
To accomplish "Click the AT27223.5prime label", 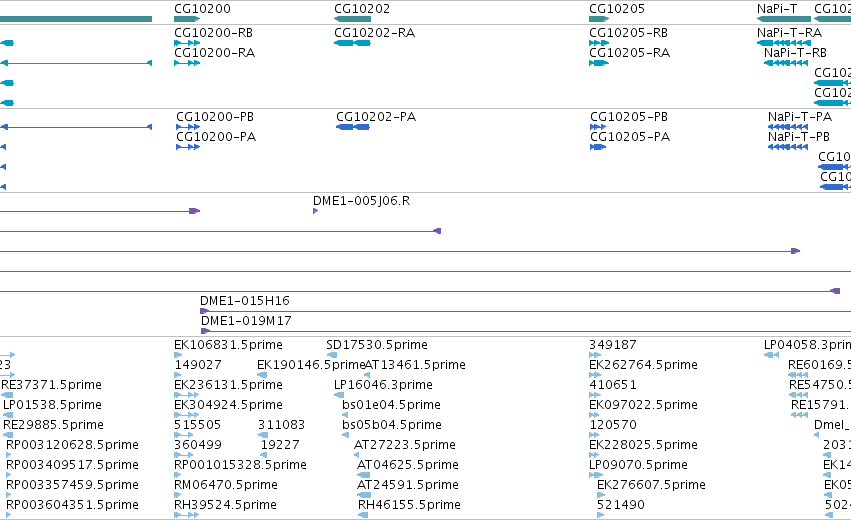I will click(x=405, y=445).
